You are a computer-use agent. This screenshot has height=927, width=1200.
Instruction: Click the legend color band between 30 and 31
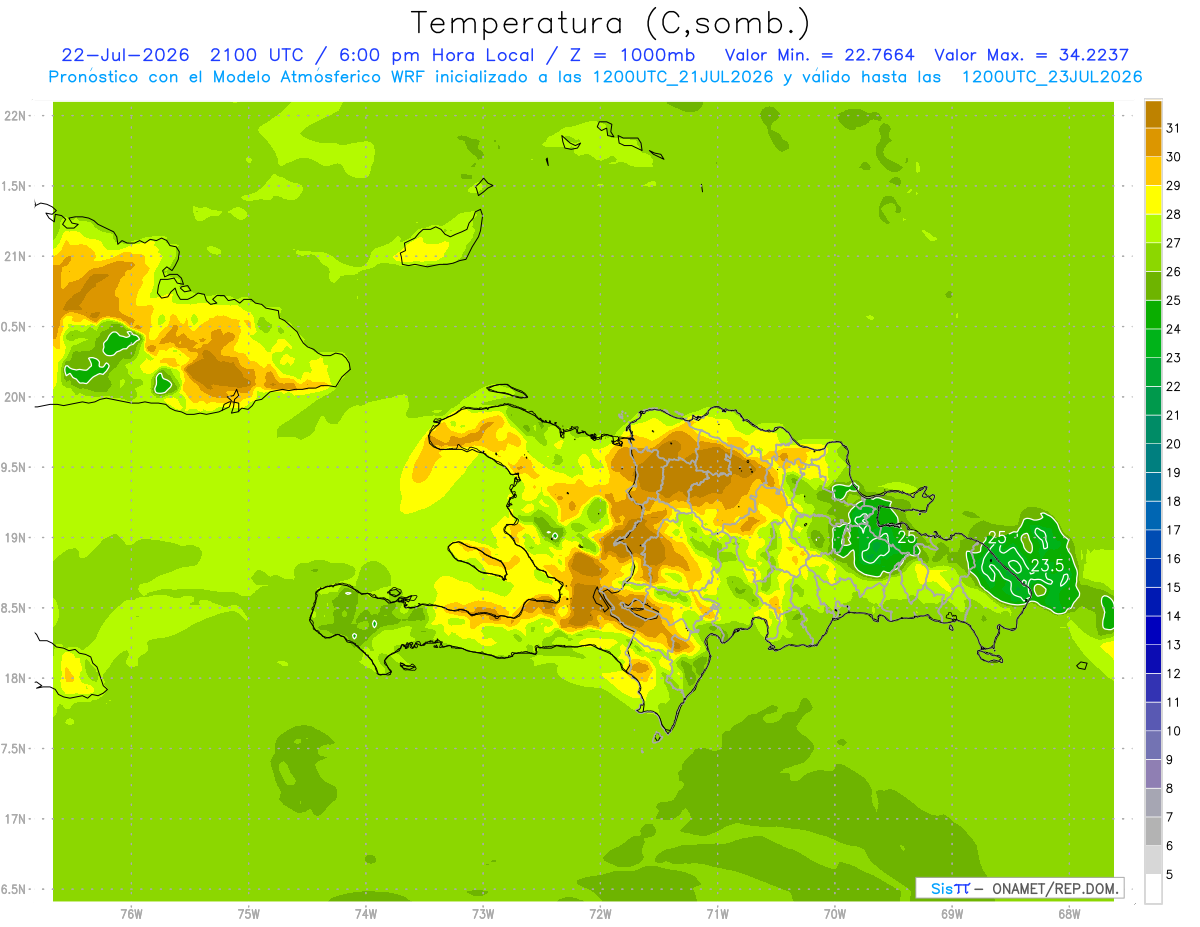coord(1153,142)
